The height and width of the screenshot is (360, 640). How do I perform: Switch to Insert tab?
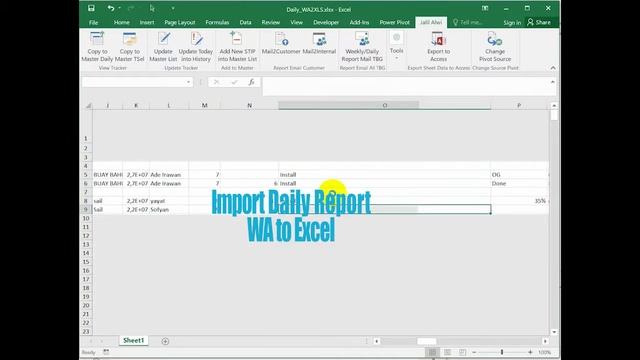147,22
